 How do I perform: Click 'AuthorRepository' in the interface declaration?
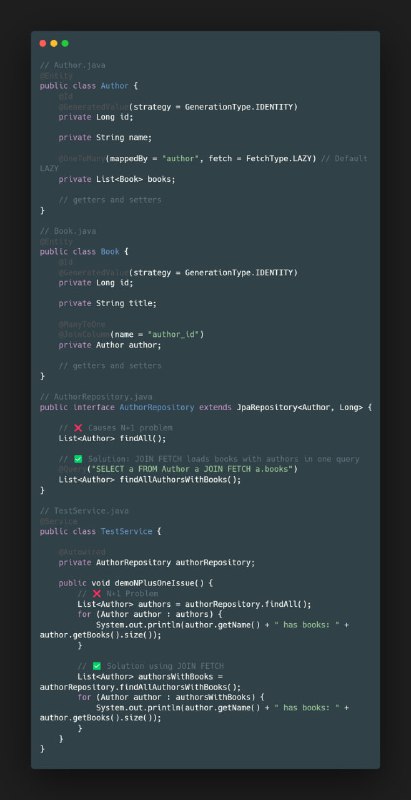pyautogui.click(x=157, y=407)
